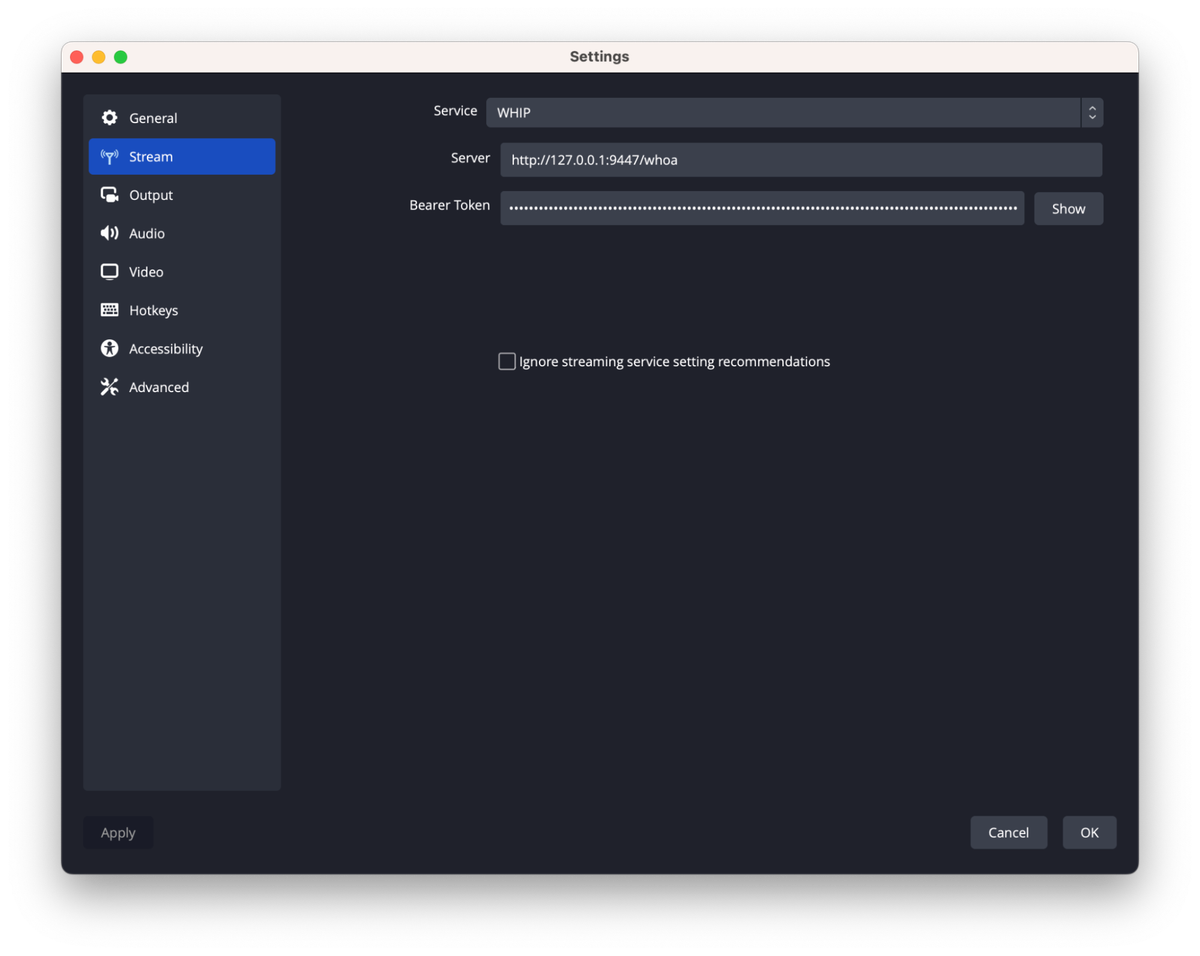Screen dimensions: 1200x956
Task: Confirm settings with the OK button
Action: (1089, 832)
